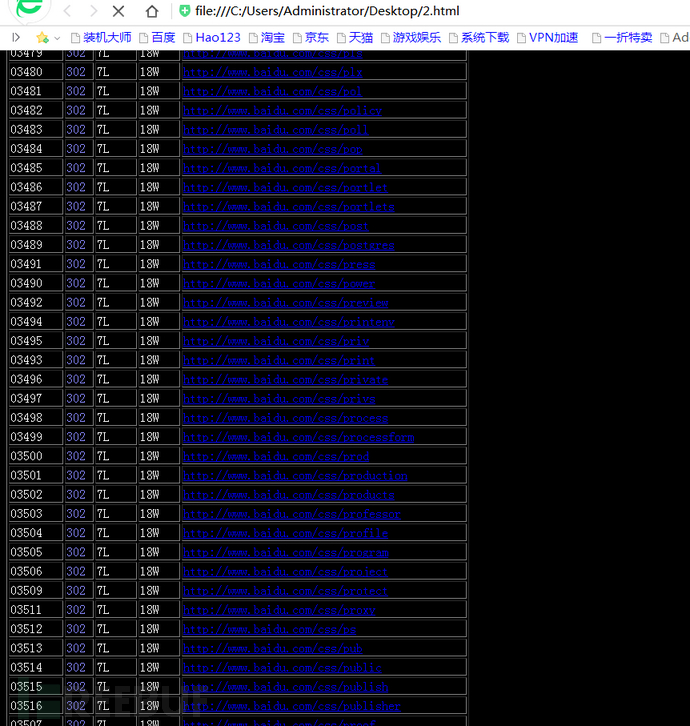Open the css/policy link
Image resolution: width=690 pixels, height=726 pixels.
pyautogui.click(x=282, y=111)
